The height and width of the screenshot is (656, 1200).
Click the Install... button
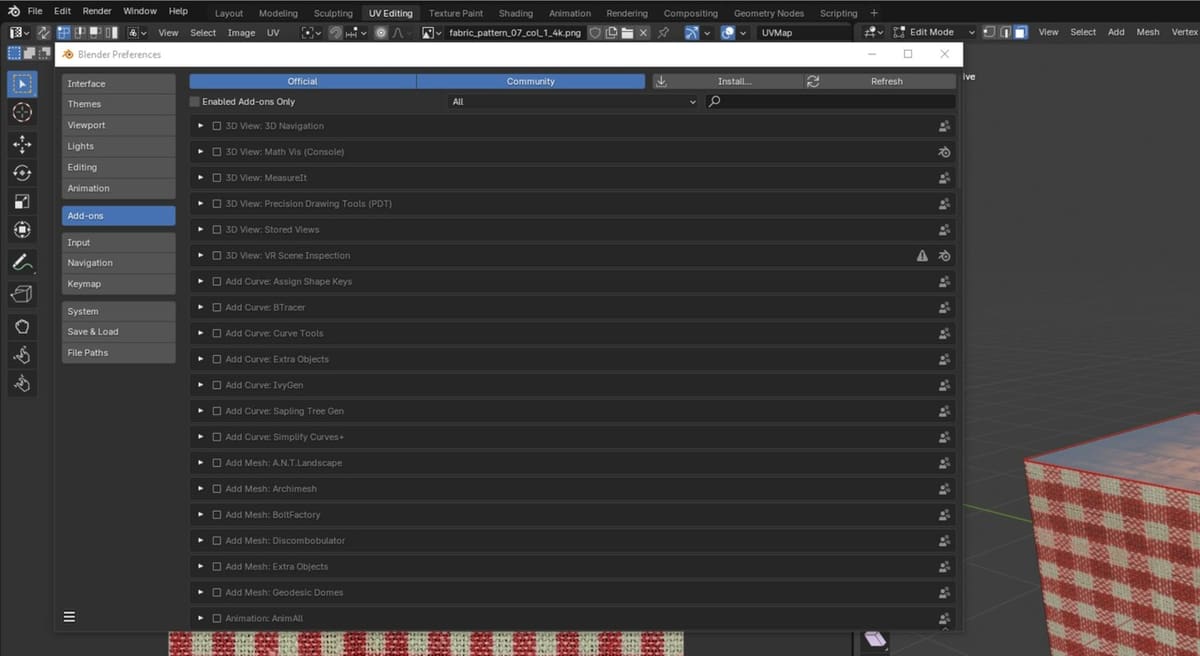[x=728, y=81]
